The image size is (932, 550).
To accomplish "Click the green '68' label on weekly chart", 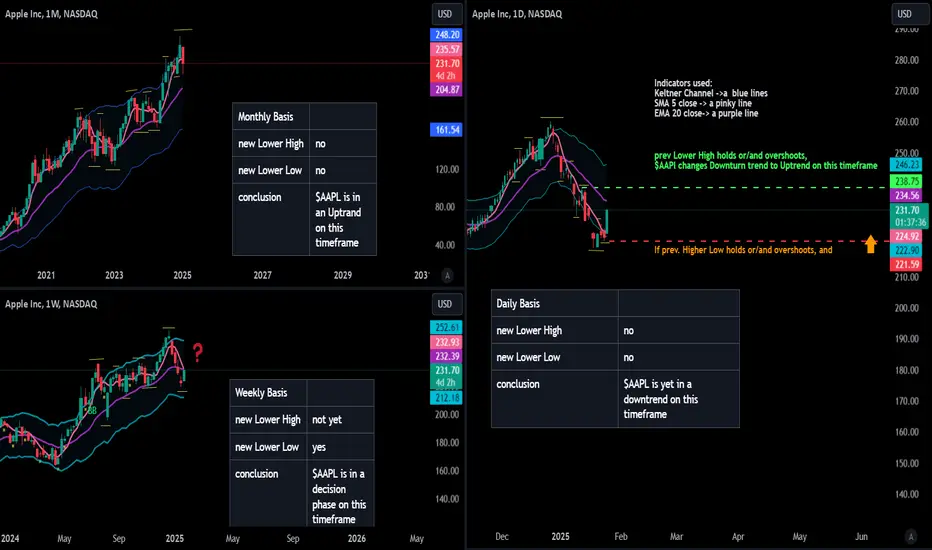I will tap(92, 410).
